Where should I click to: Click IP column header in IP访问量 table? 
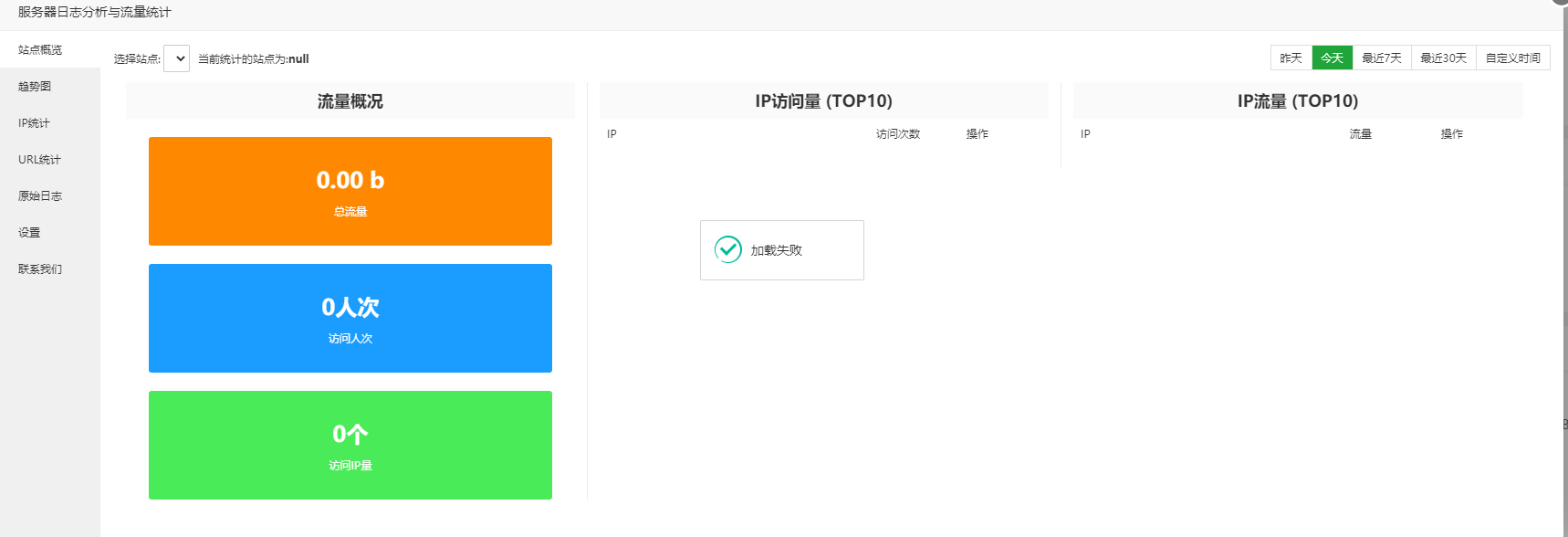click(612, 133)
